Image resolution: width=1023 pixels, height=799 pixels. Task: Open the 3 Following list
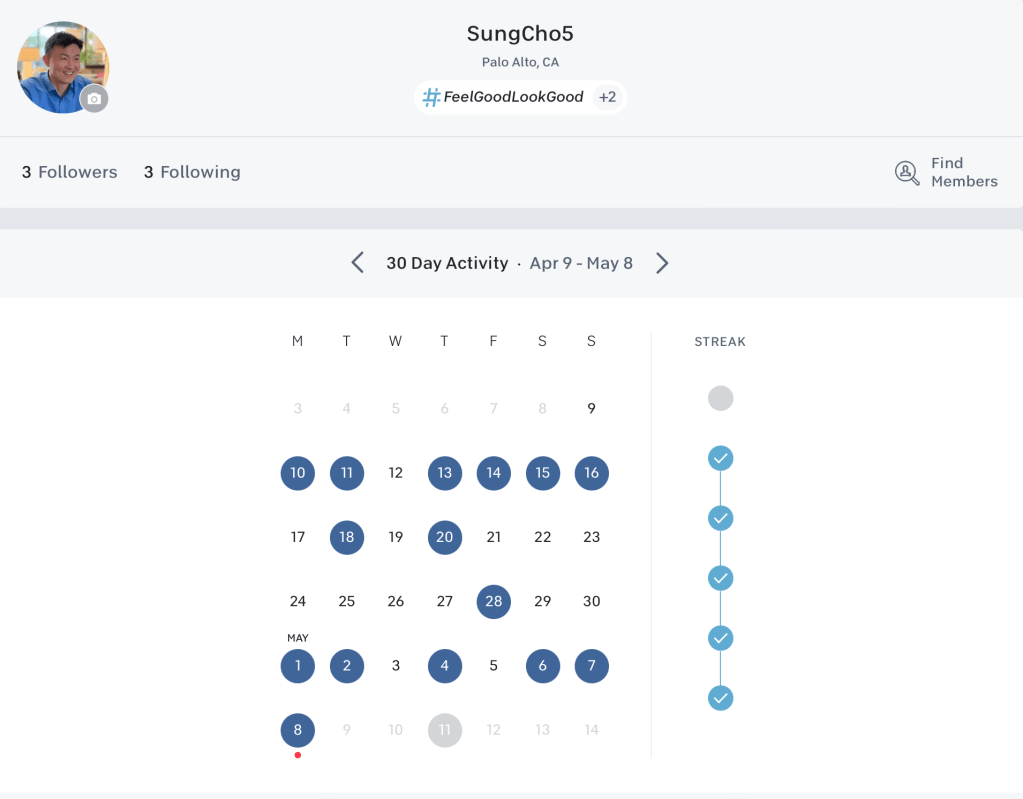click(x=192, y=172)
